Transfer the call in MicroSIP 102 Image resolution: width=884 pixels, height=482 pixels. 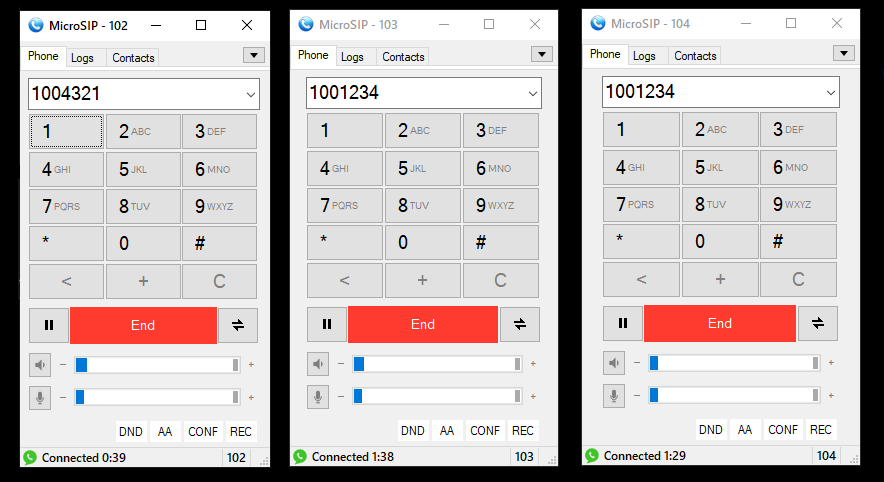coord(238,325)
